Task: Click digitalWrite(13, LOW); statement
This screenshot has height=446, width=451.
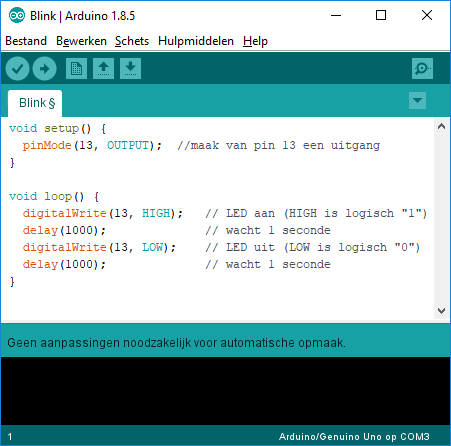Action: click(x=99, y=248)
